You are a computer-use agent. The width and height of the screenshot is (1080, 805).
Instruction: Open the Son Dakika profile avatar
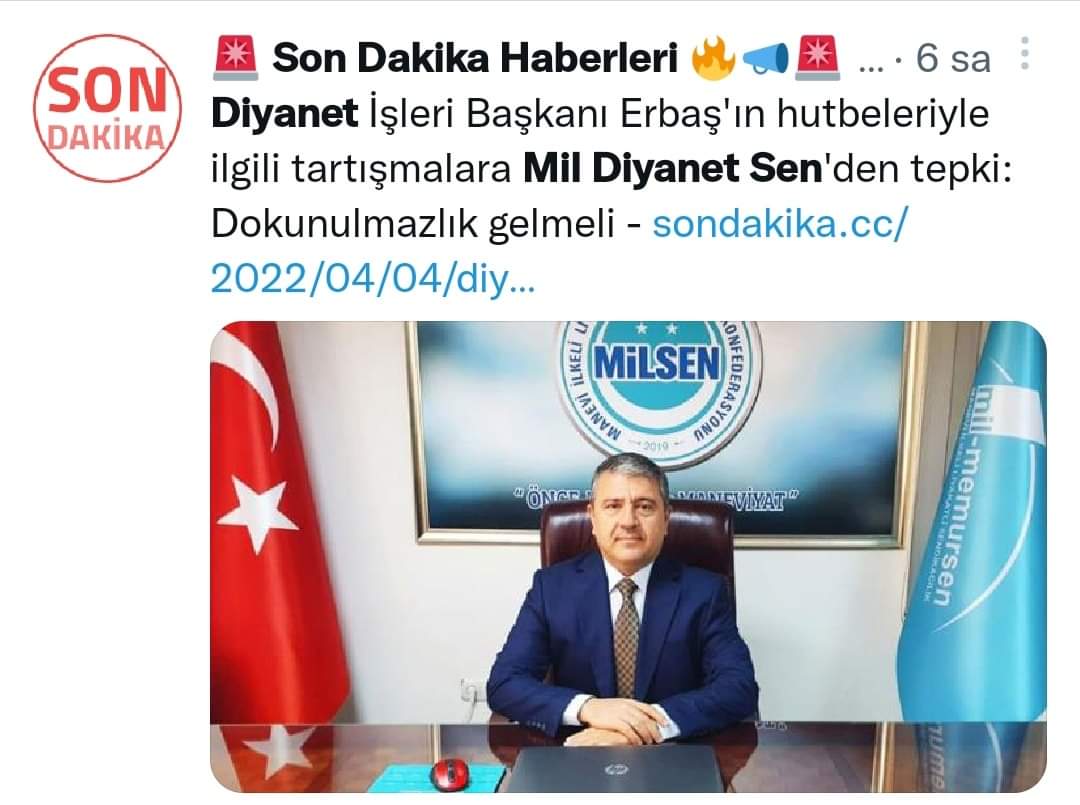tap(107, 107)
